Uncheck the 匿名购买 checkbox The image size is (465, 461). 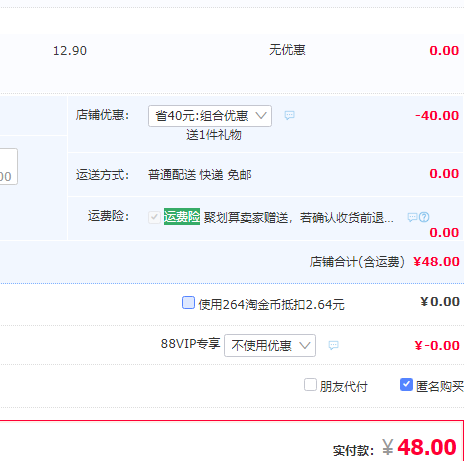(406, 384)
